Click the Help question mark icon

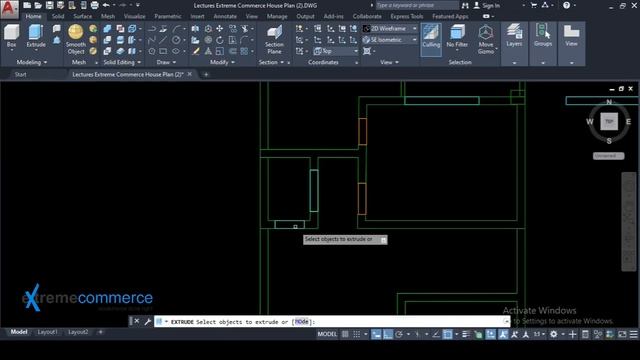click(x=567, y=5)
